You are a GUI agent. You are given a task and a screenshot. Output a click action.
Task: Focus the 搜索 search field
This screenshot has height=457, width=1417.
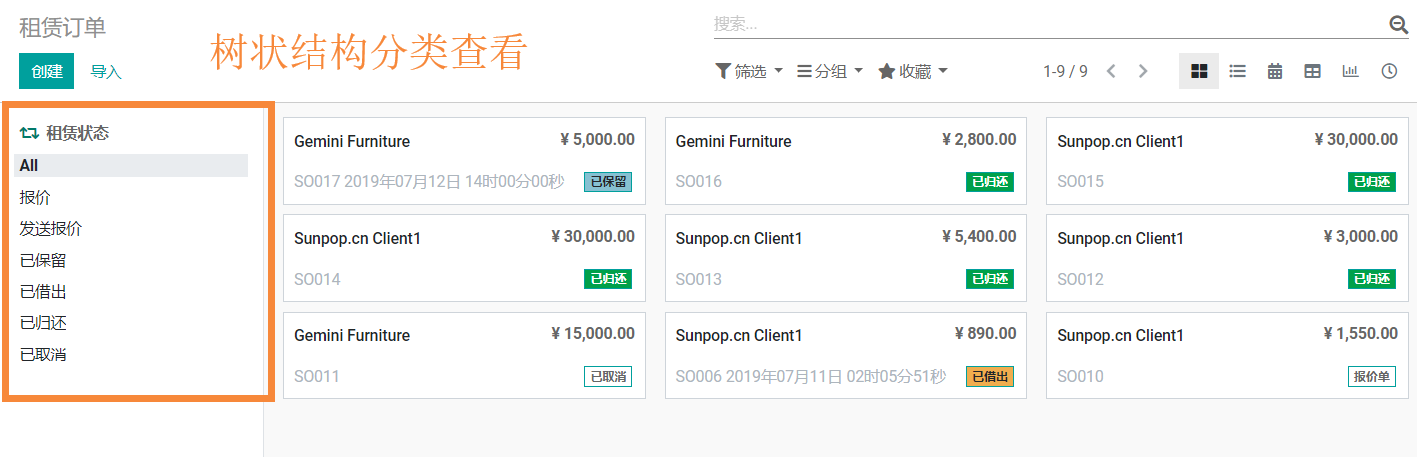click(x=1048, y=24)
